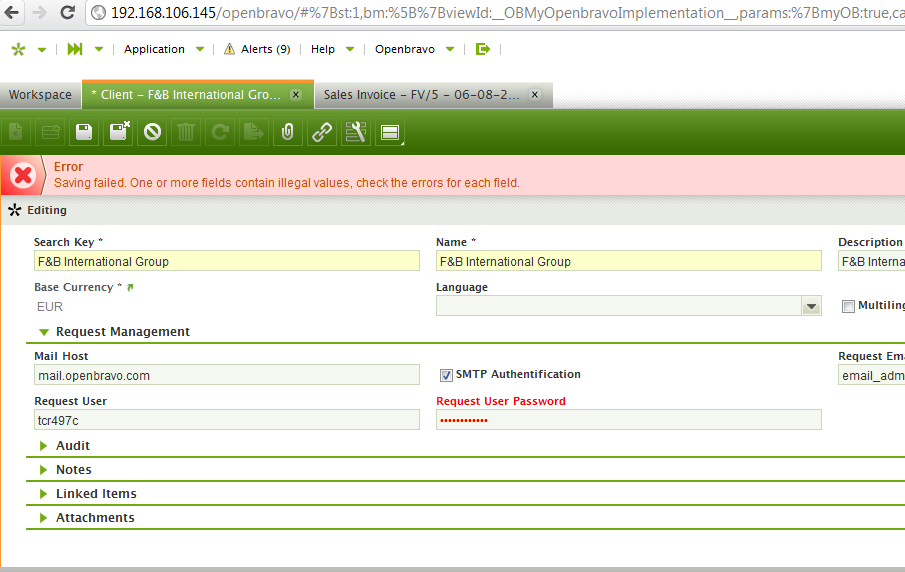Image resolution: width=905 pixels, height=572 pixels.
Task: Click the browser back arrow
Action: 12,12
